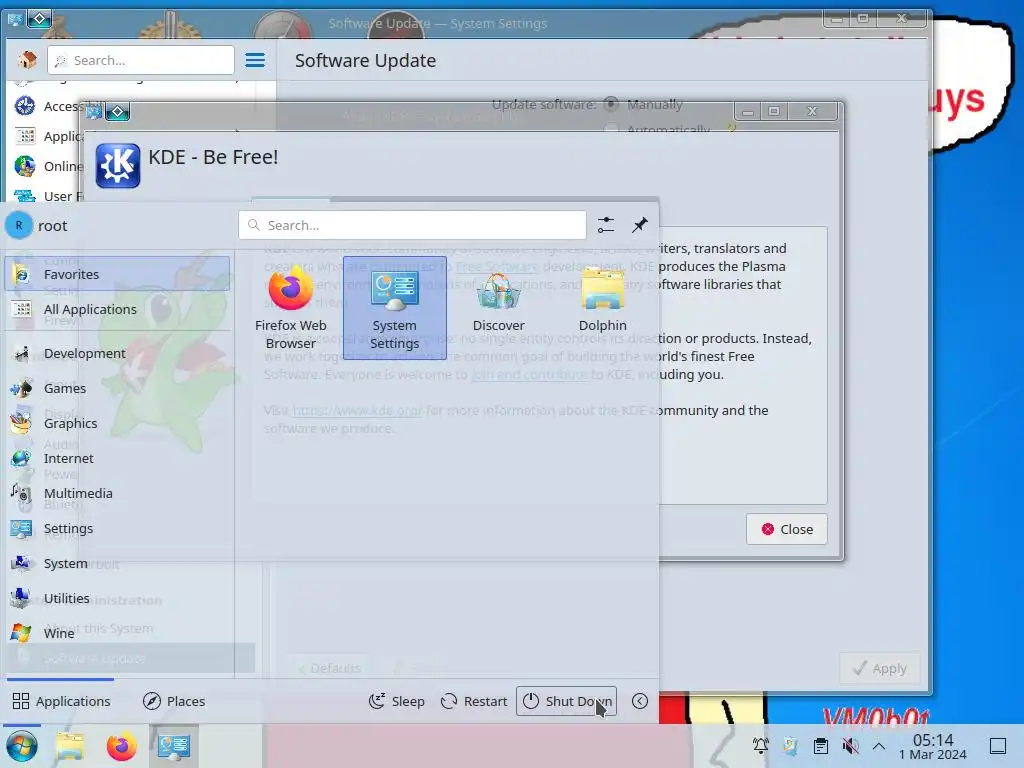Click Apply in Software Update
Image resolution: width=1024 pixels, height=768 pixels.
[x=880, y=668]
